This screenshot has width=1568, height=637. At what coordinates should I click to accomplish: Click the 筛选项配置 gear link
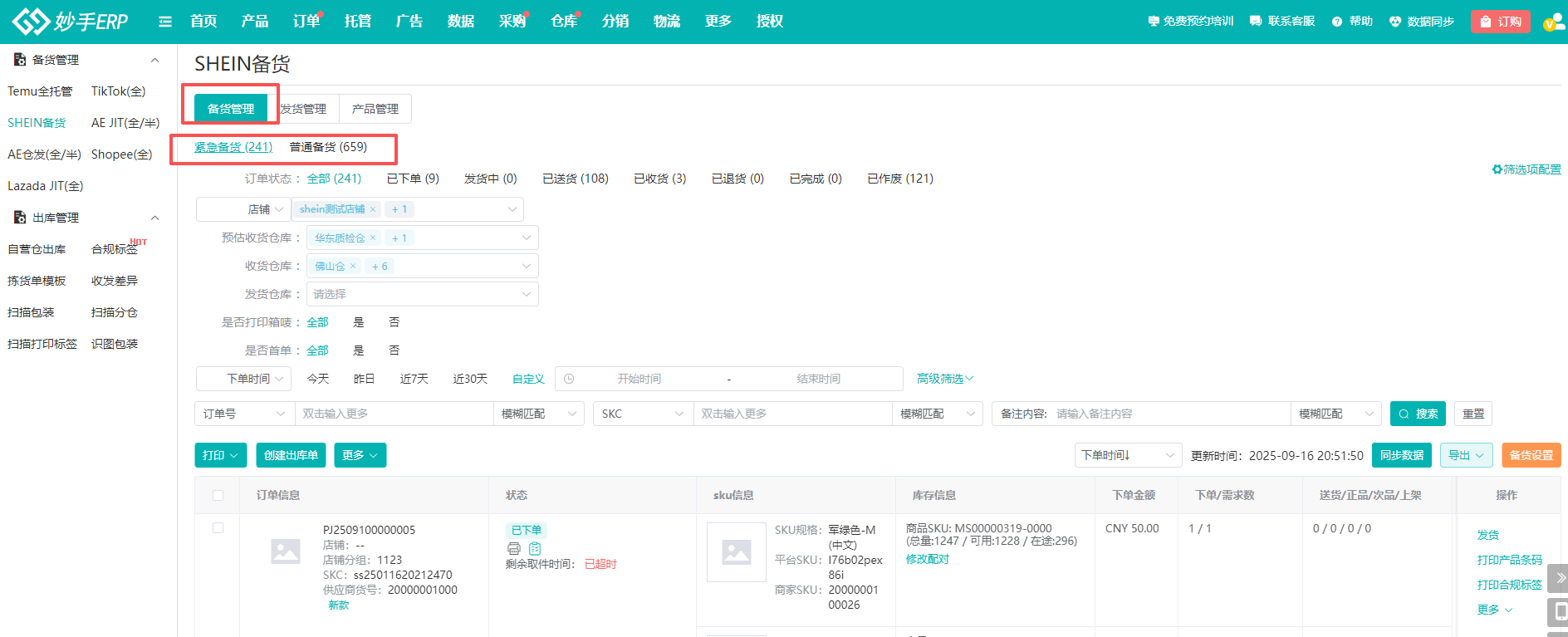1526,169
